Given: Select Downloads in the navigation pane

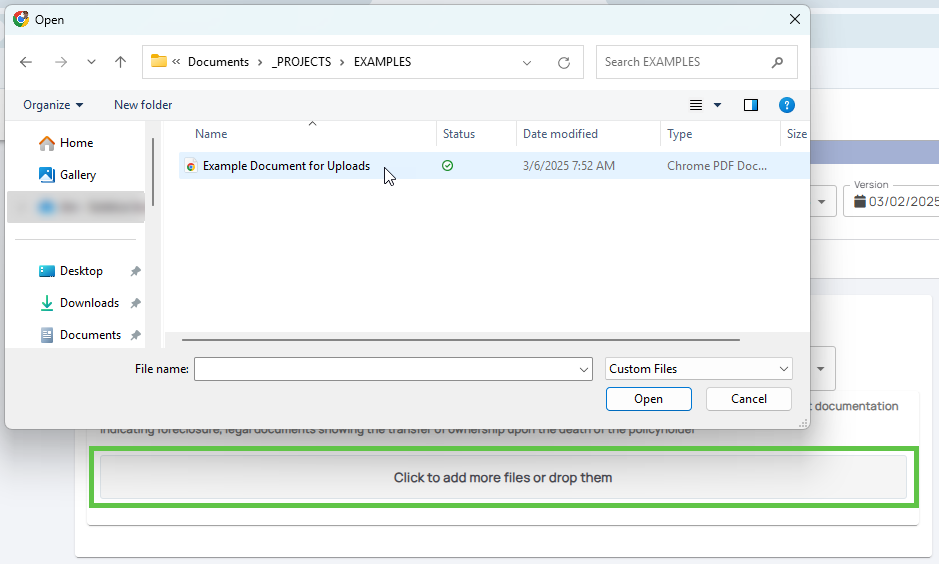Looking at the screenshot, I should [89, 303].
